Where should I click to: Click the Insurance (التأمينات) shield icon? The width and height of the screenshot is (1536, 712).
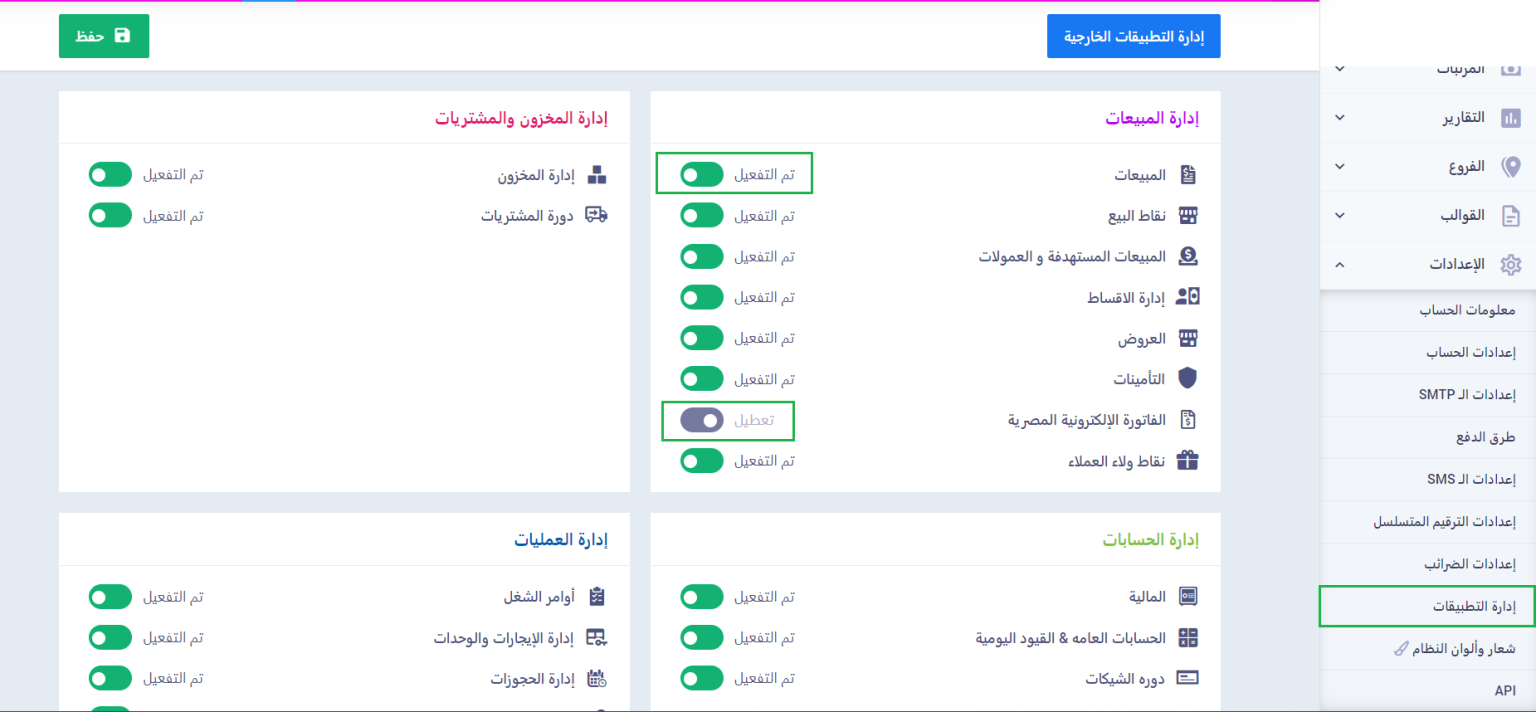tap(1187, 379)
